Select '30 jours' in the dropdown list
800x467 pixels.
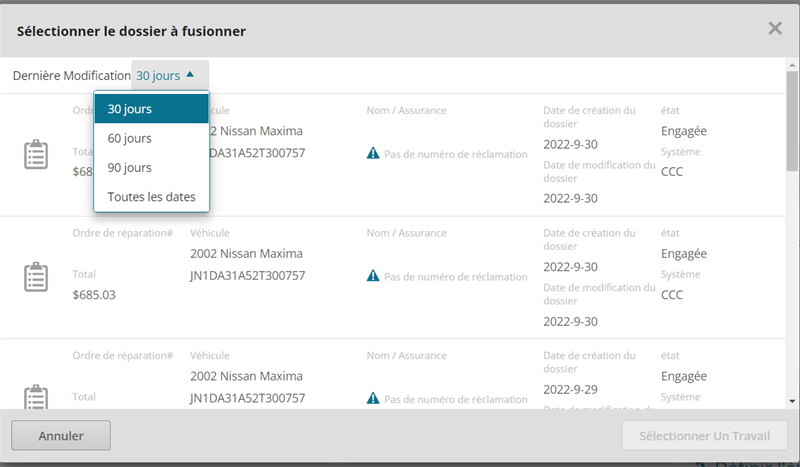[x=152, y=109]
